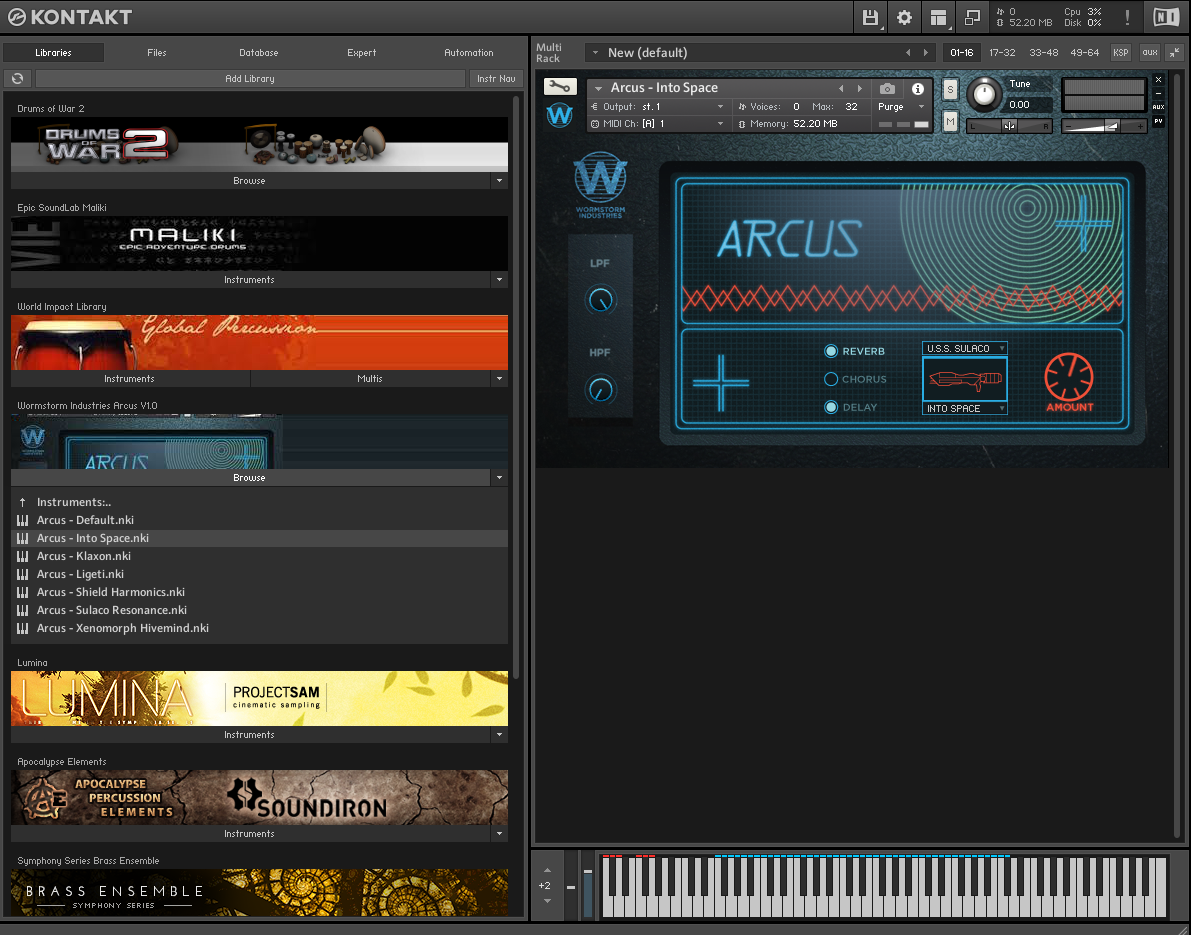1191x935 pixels.
Task: Switch to the Expert tab
Action: point(362,52)
